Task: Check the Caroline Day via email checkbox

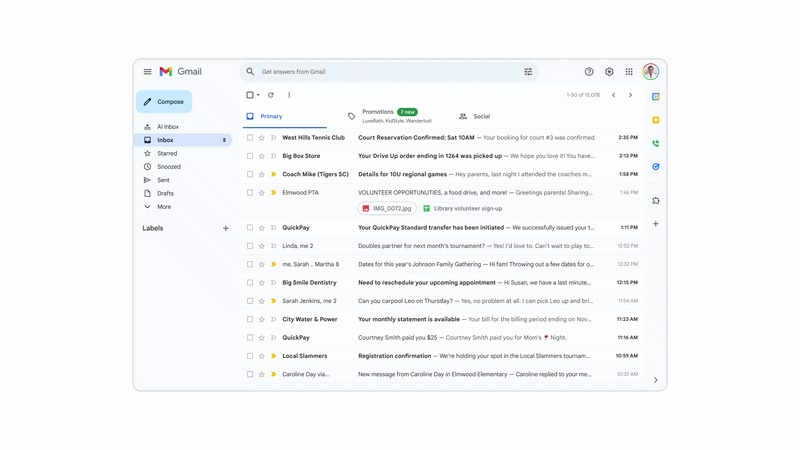Action: 249,374
